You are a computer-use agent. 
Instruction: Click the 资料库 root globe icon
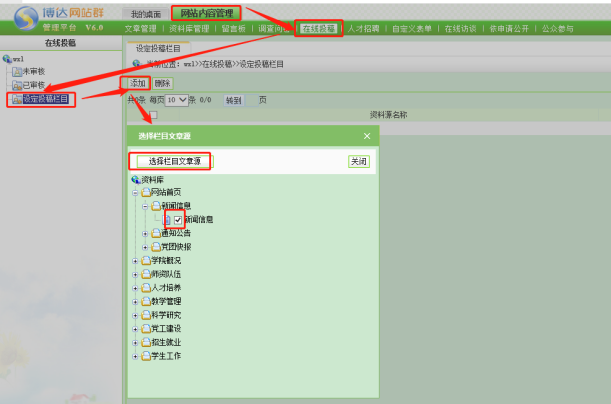[x=135, y=179]
